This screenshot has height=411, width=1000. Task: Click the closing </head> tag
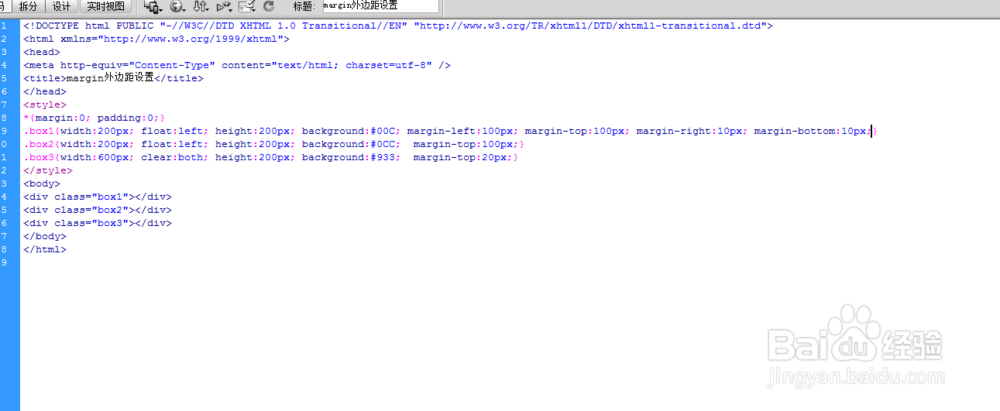click(45, 91)
